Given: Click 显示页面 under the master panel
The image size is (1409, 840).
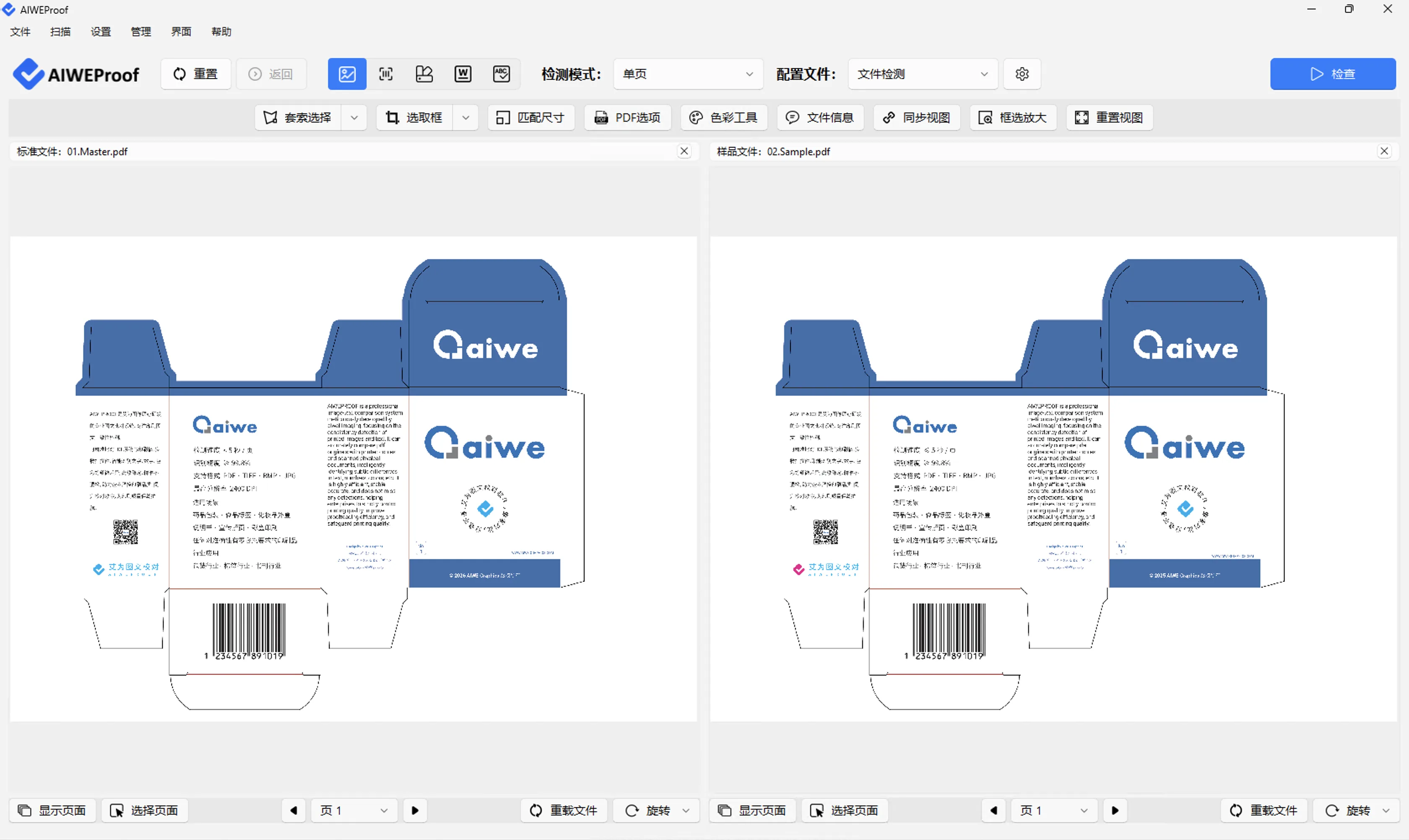Looking at the screenshot, I should point(53,811).
